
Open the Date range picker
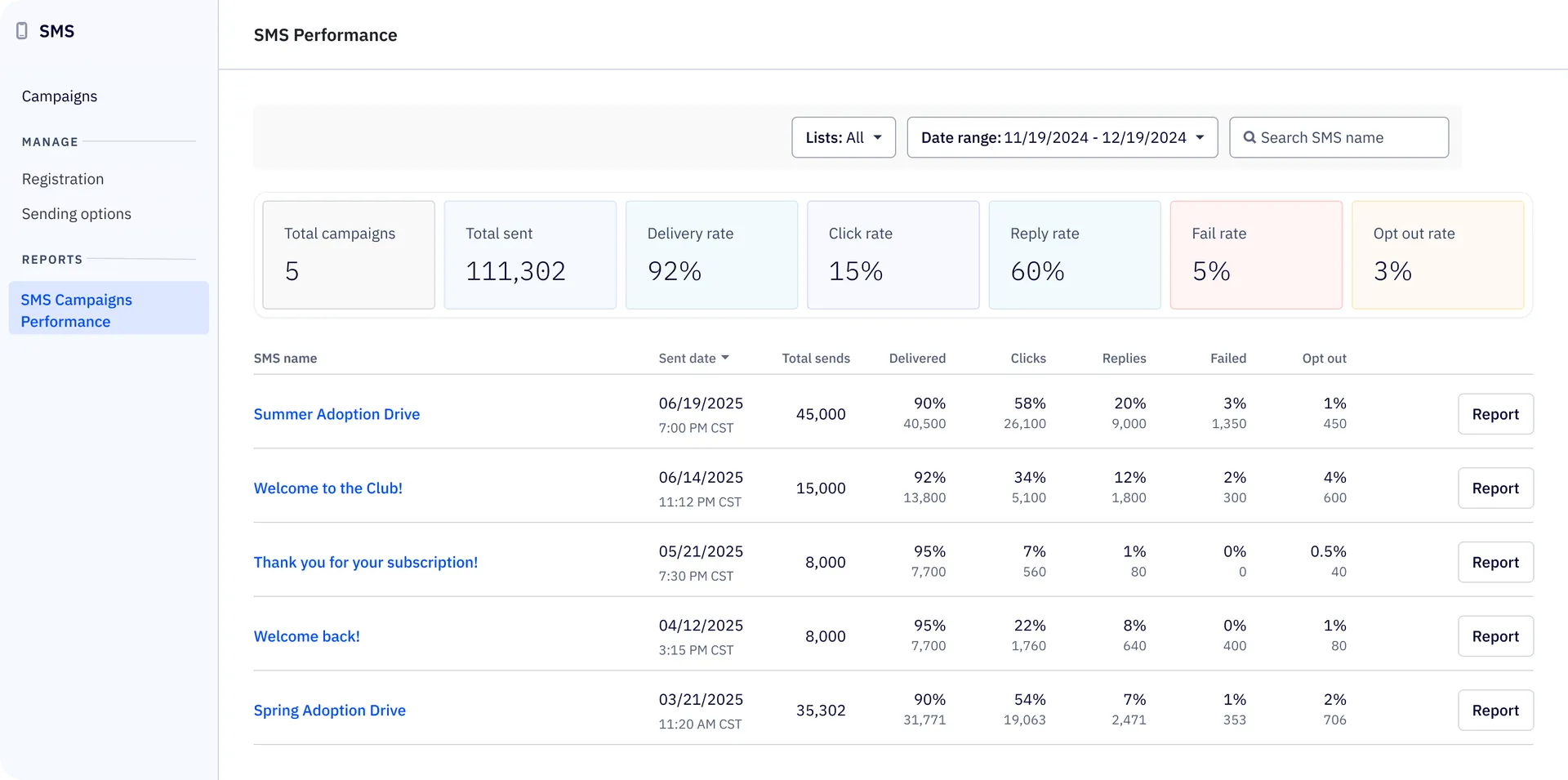coord(1062,137)
